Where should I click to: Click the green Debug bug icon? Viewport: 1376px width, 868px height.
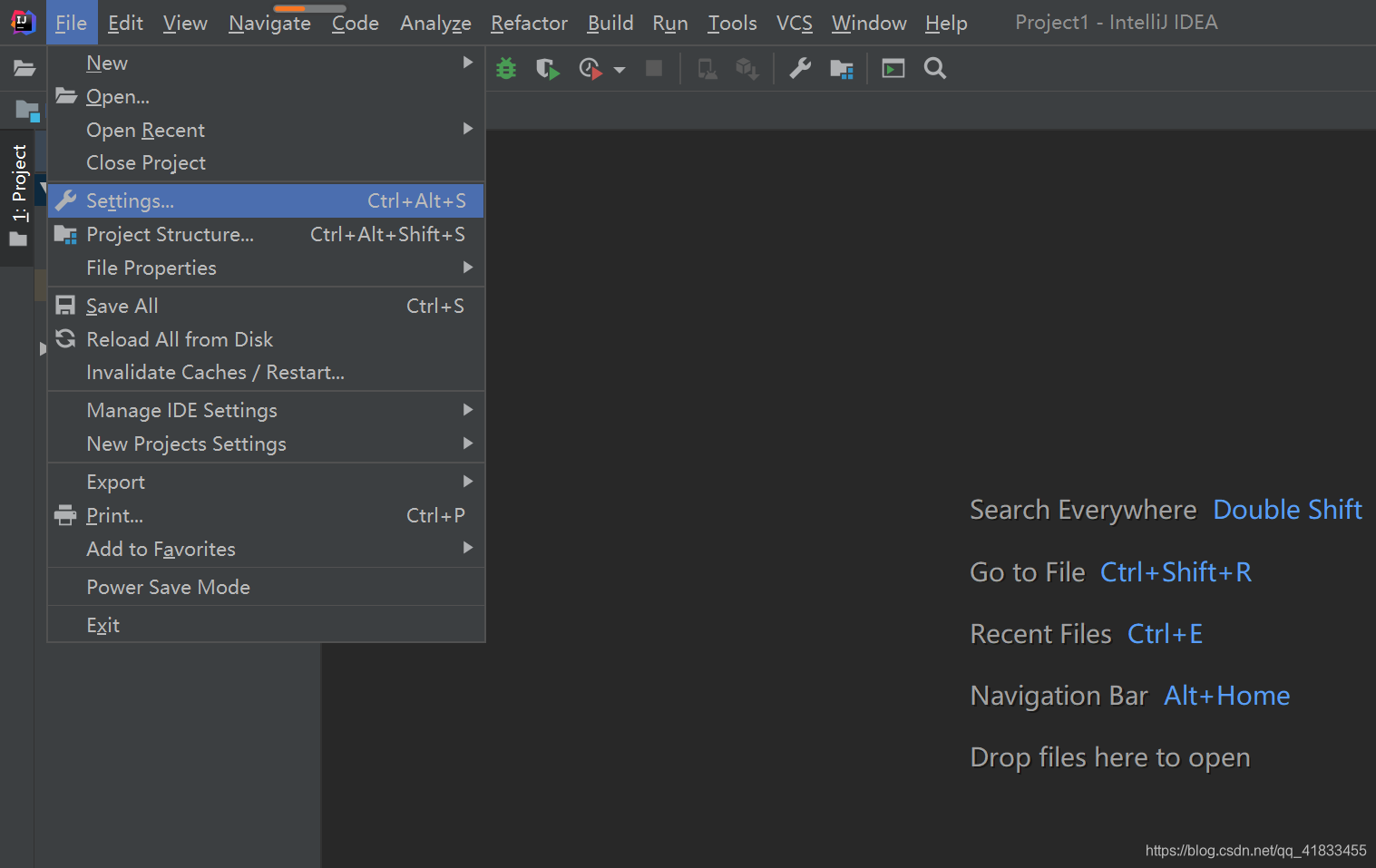[506, 68]
